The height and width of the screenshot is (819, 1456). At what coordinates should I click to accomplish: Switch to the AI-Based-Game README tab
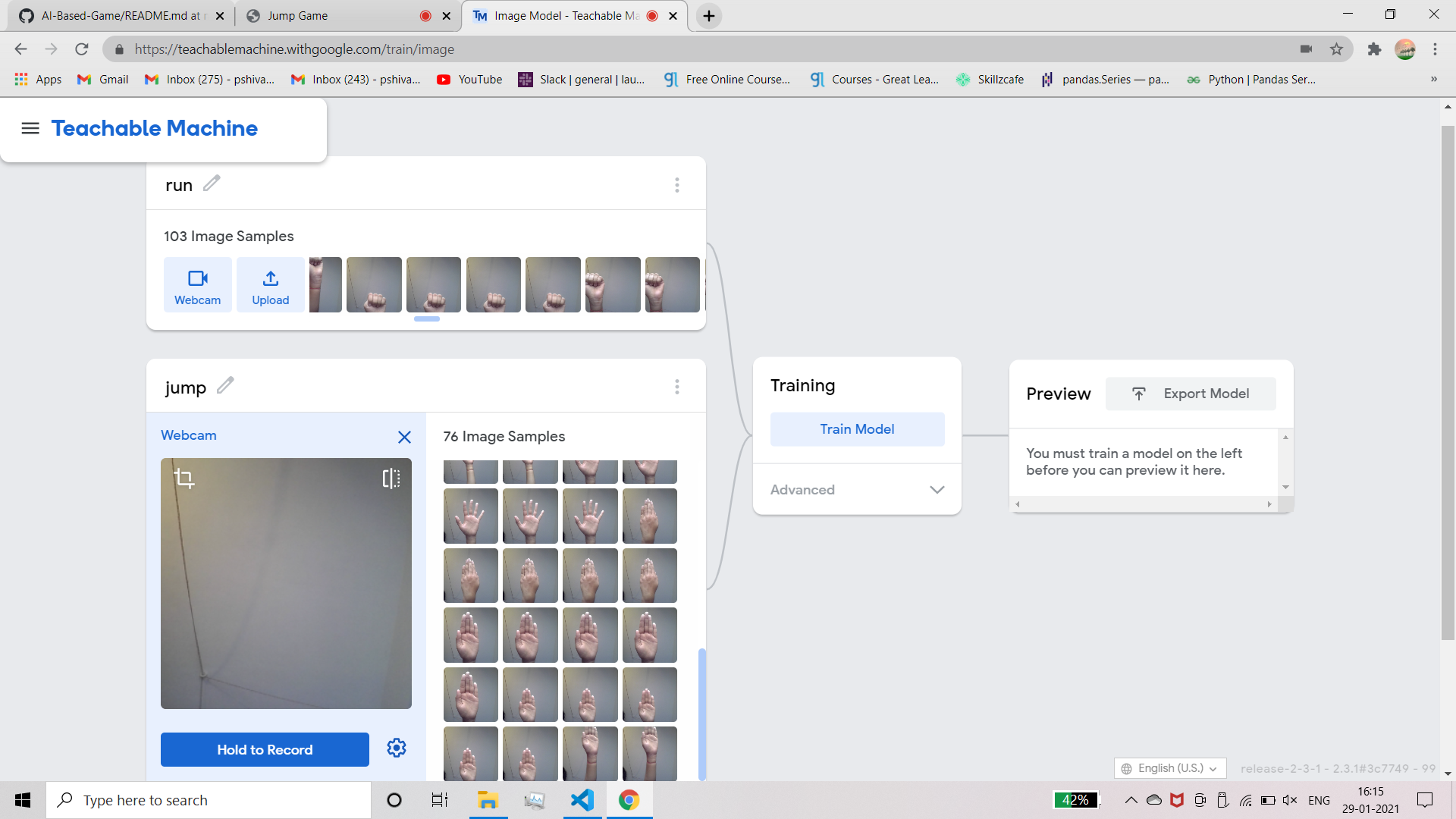pos(114,15)
